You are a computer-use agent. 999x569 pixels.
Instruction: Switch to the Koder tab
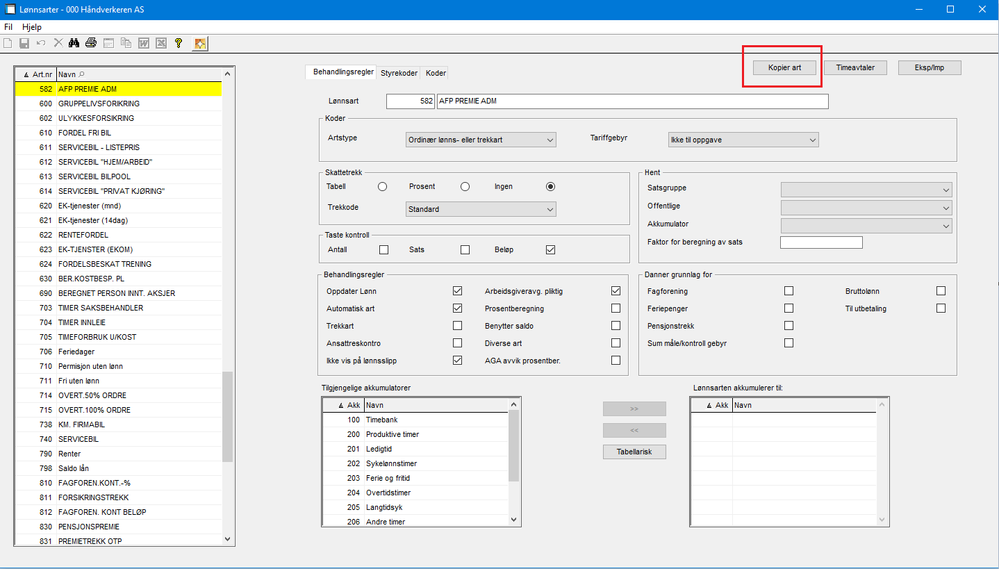tap(436, 73)
